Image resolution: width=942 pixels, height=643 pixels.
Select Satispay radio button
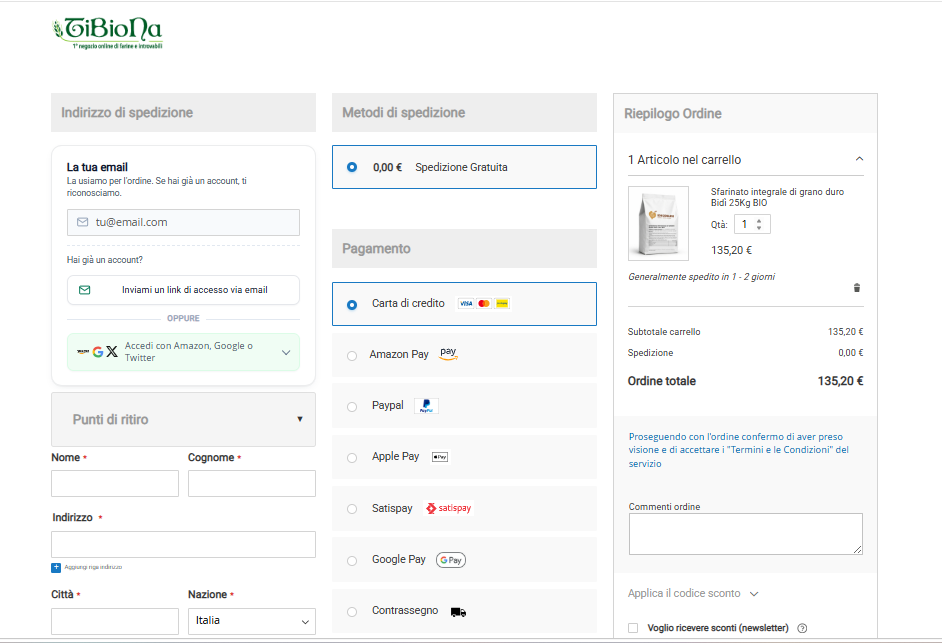click(x=352, y=509)
